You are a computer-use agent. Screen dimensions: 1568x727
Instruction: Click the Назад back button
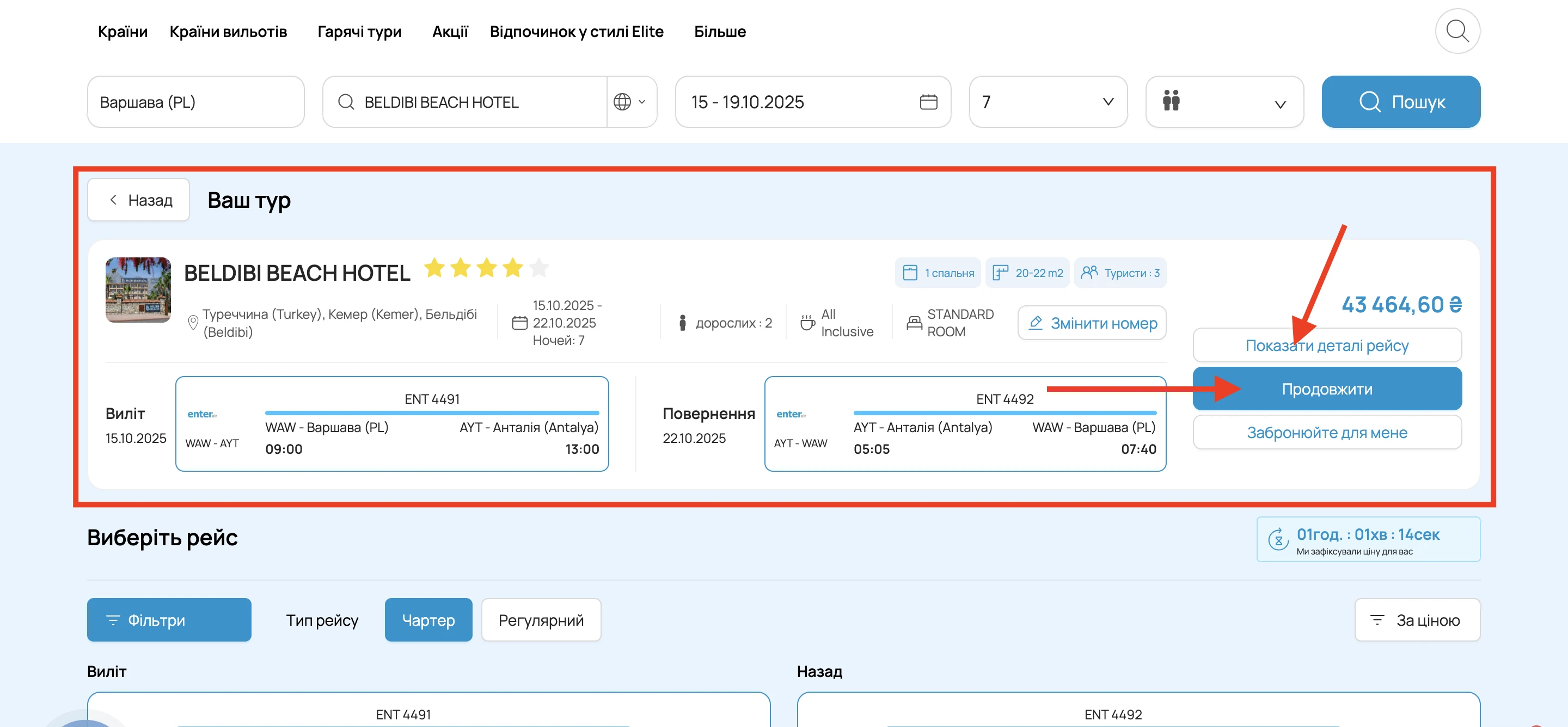click(139, 200)
